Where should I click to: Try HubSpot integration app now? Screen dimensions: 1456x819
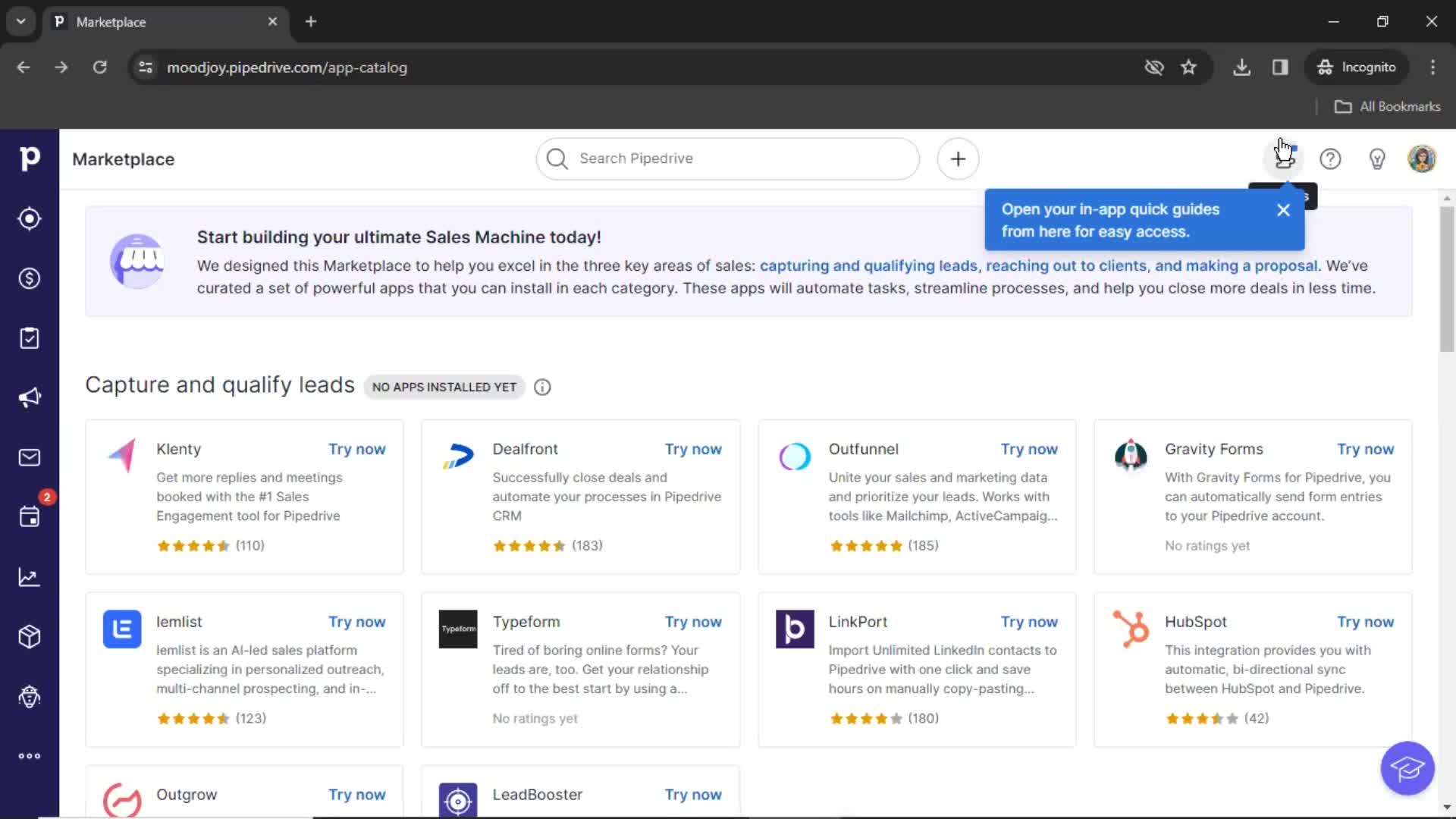pyautogui.click(x=1366, y=621)
